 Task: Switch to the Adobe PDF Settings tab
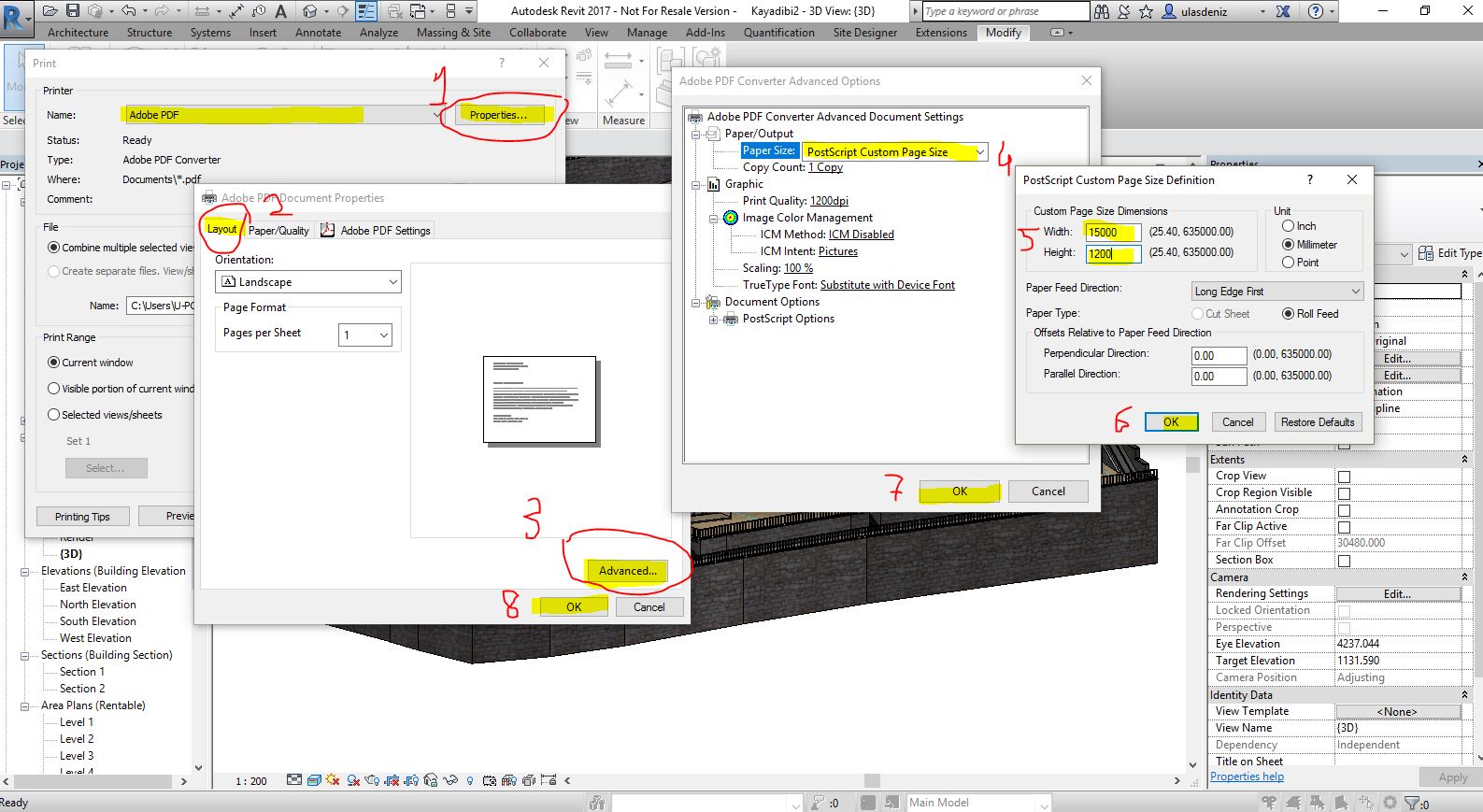[376, 231]
